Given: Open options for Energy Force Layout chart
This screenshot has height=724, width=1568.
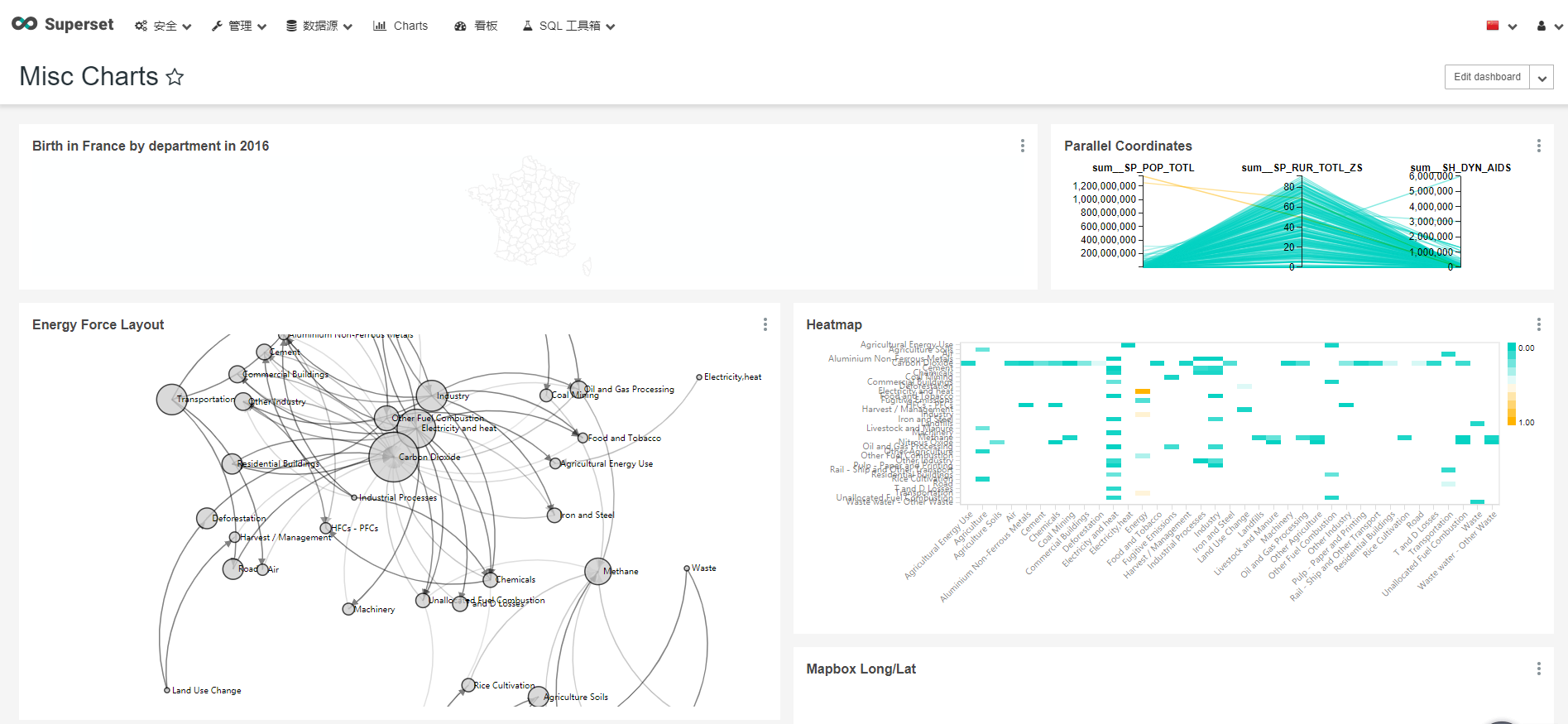Looking at the screenshot, I should point(765,324).
